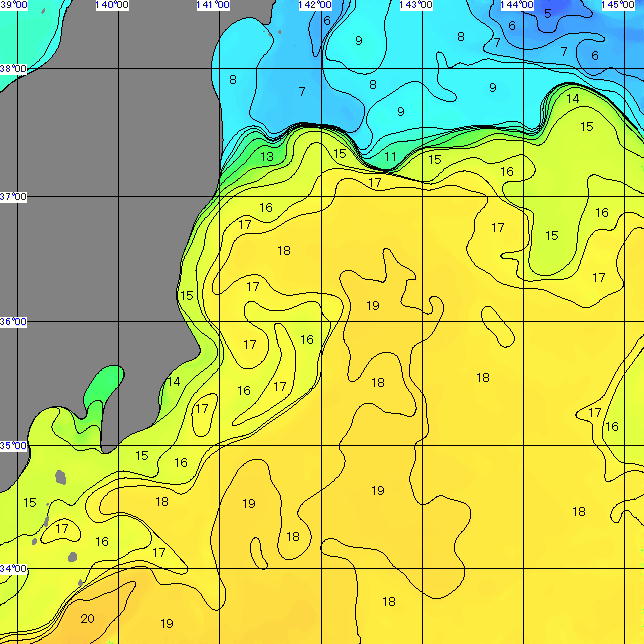The image size is (644, 644).
Task: Click the 37°00 latitude label
Action: tap(13, 197)
